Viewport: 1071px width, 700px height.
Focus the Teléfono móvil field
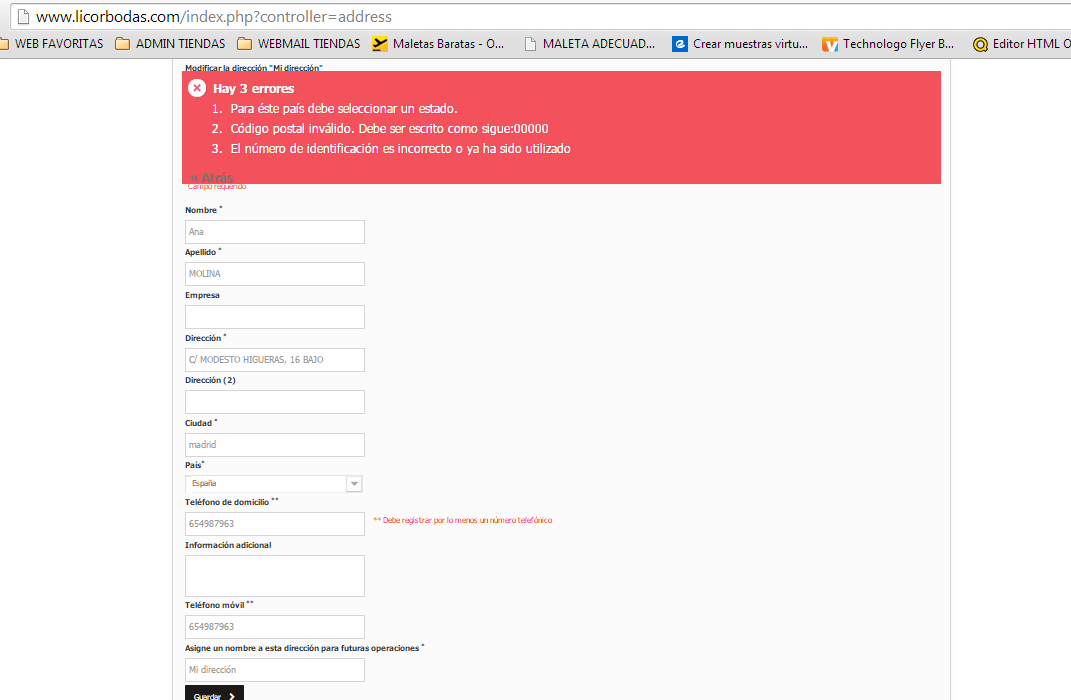click(275, 627)
